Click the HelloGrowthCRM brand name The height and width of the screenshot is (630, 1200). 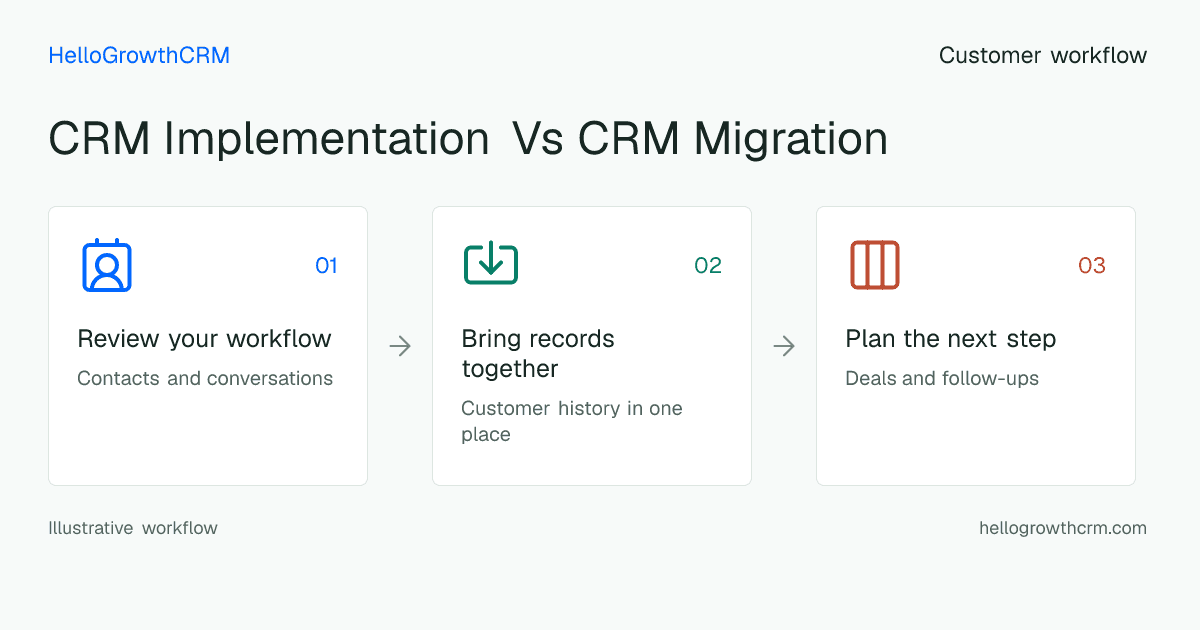pos(139,56)
